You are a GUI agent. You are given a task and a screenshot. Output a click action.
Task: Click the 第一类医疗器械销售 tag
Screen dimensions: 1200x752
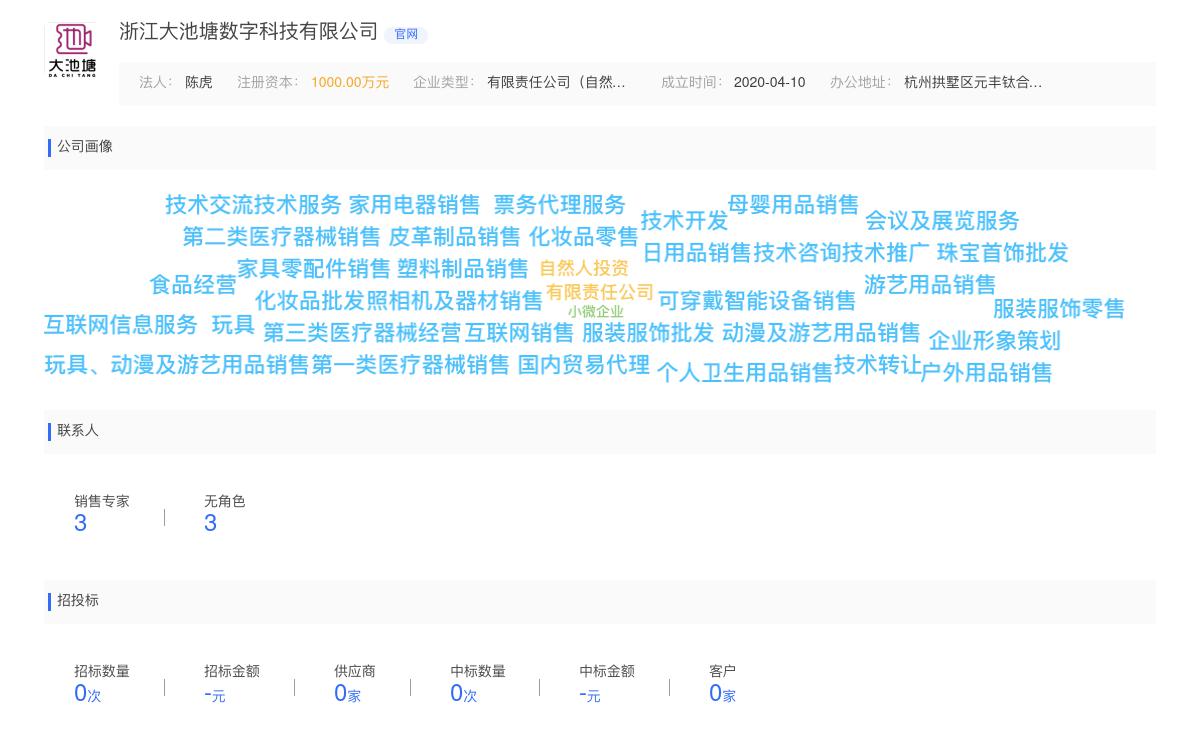[x=411, y=365]
